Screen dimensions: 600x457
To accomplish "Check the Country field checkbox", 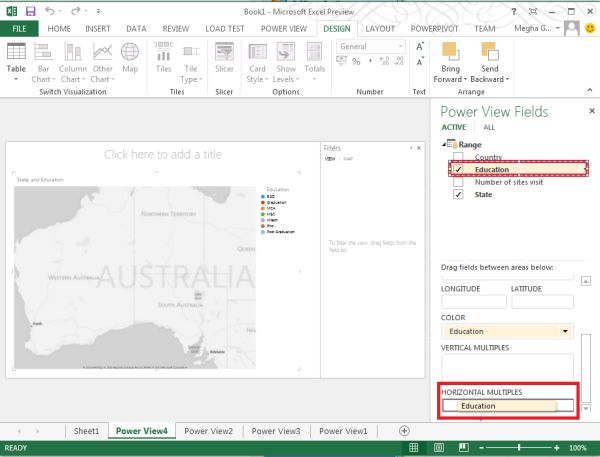I will (x=458, y=157).
